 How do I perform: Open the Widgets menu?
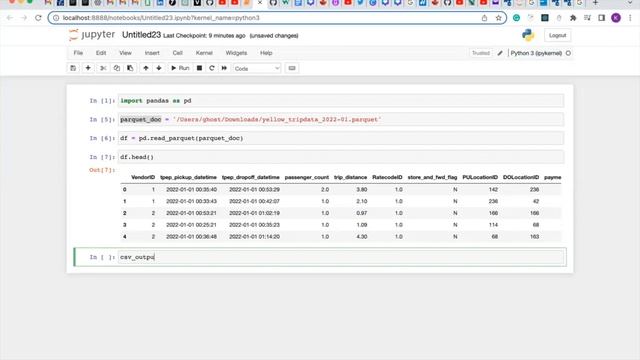click(x=236, y=53)
